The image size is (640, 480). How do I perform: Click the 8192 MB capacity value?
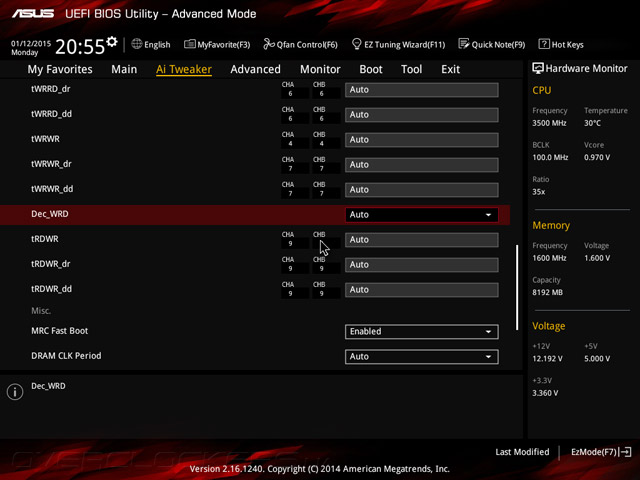pos(547,292)
